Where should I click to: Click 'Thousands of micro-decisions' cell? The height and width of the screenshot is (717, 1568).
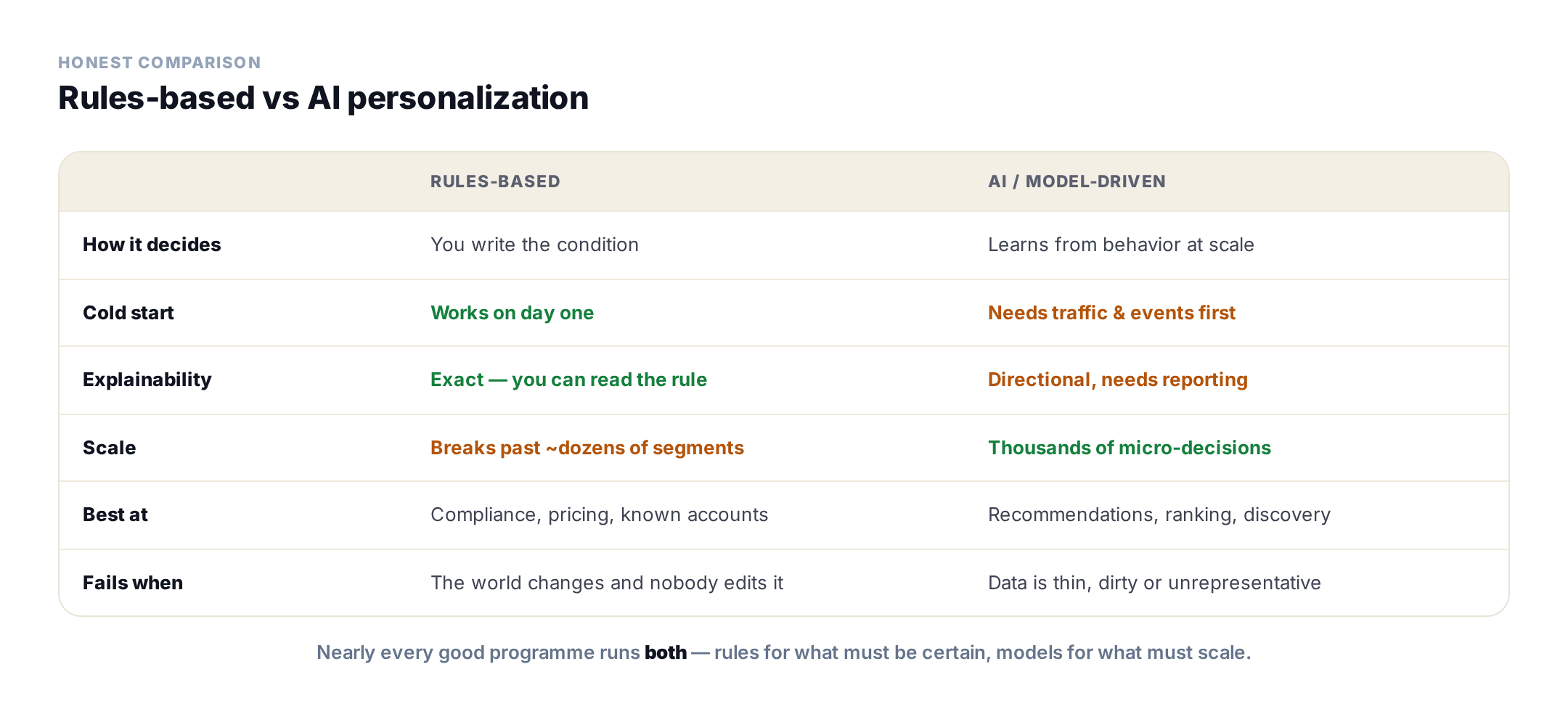click(x=1130, y=448)
